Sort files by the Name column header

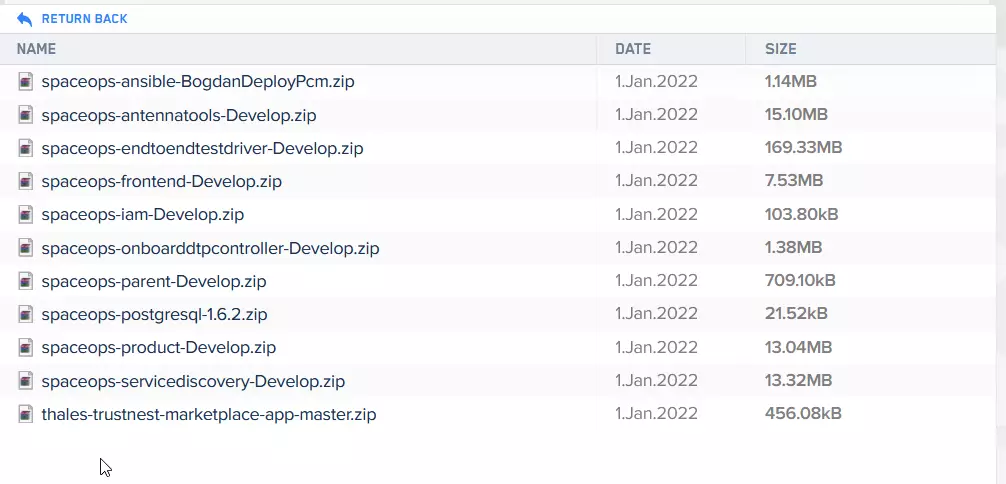(36, 49)
